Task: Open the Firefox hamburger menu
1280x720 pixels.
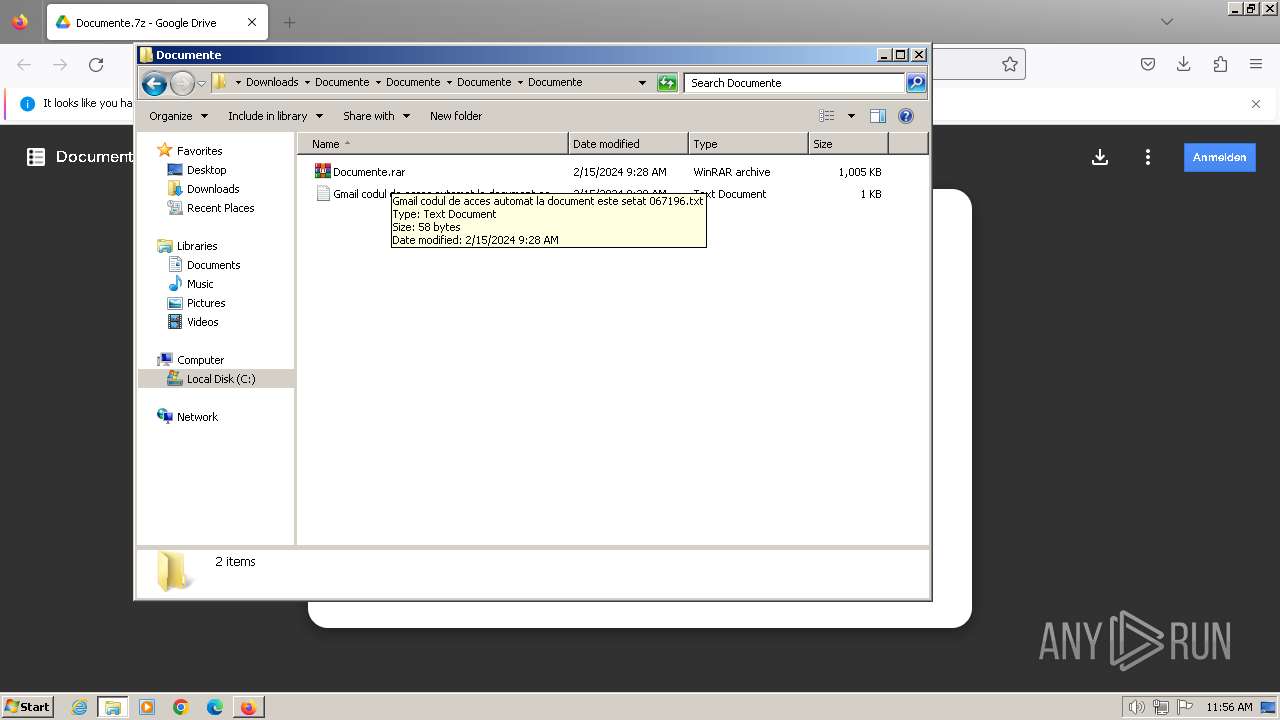Action: (x=1256, y=64)
